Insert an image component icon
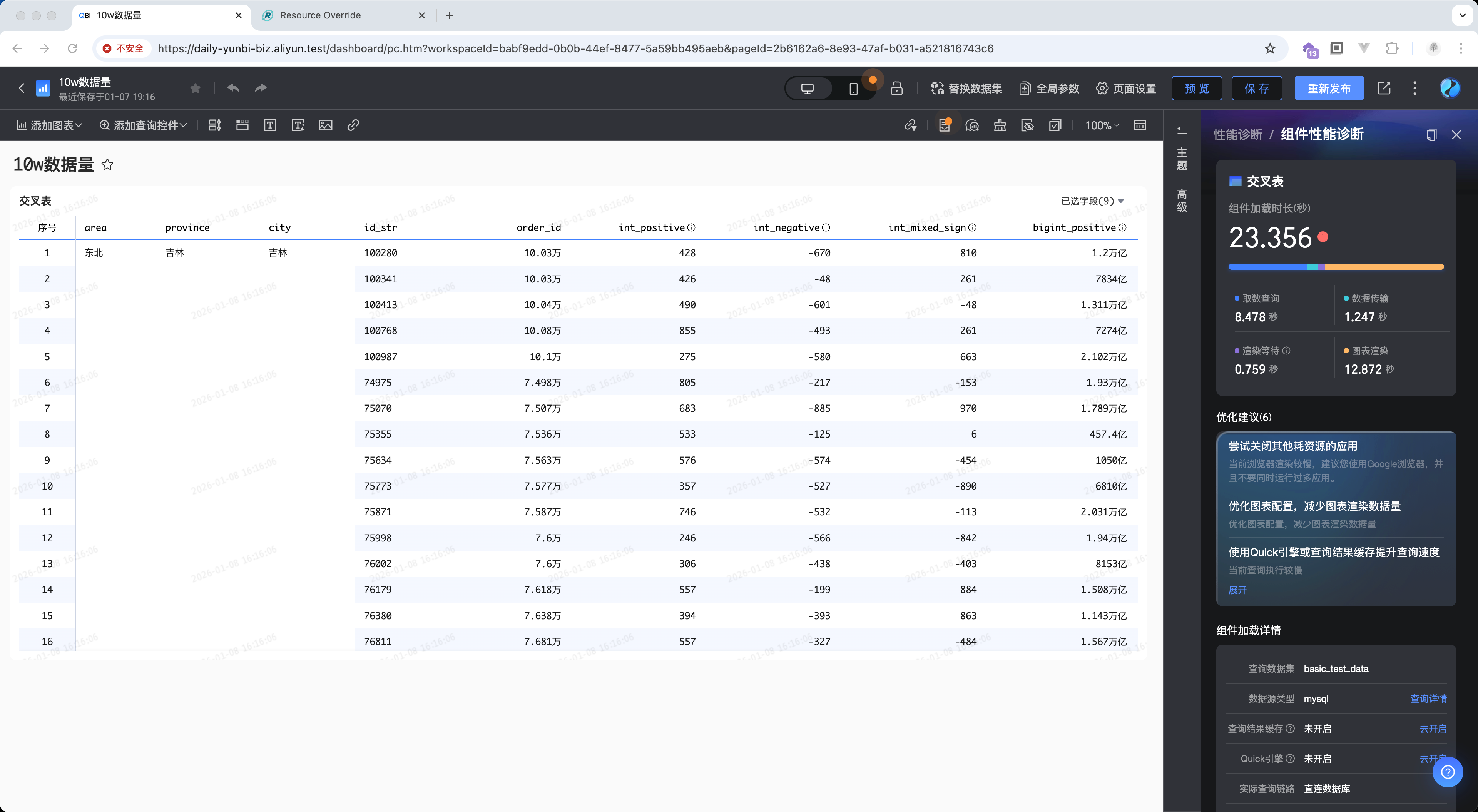This screenshot has height=812, width=1478. point(325,125)
